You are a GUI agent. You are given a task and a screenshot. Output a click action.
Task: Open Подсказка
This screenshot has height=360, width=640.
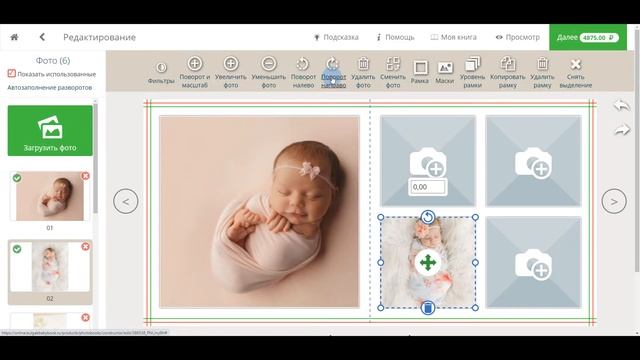pos(336,37)
